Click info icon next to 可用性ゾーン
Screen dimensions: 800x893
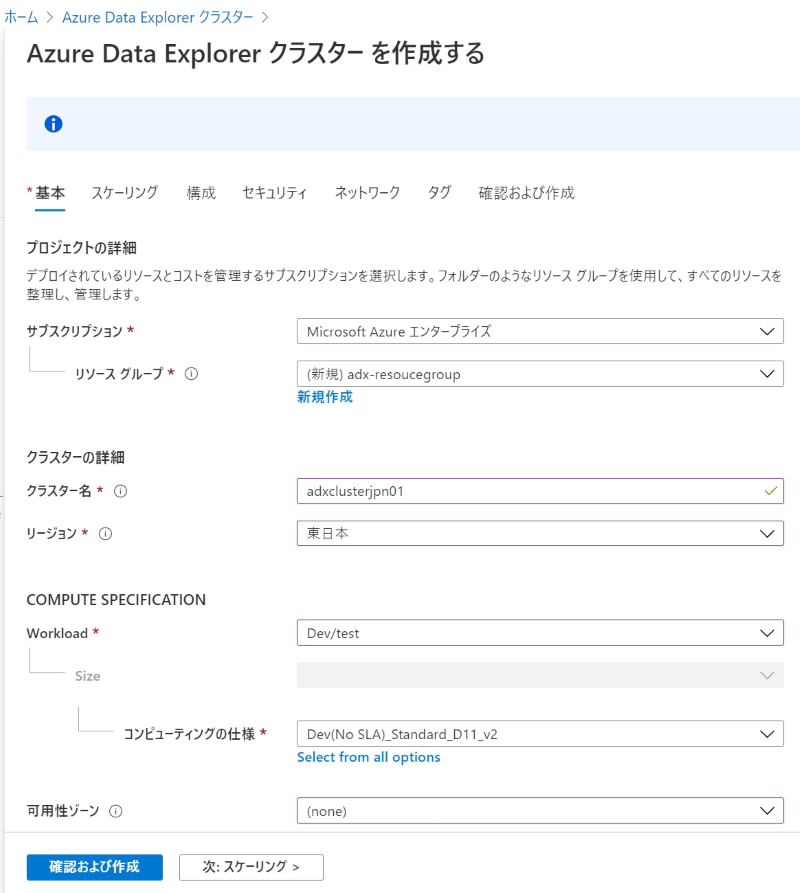coord(116,811)
